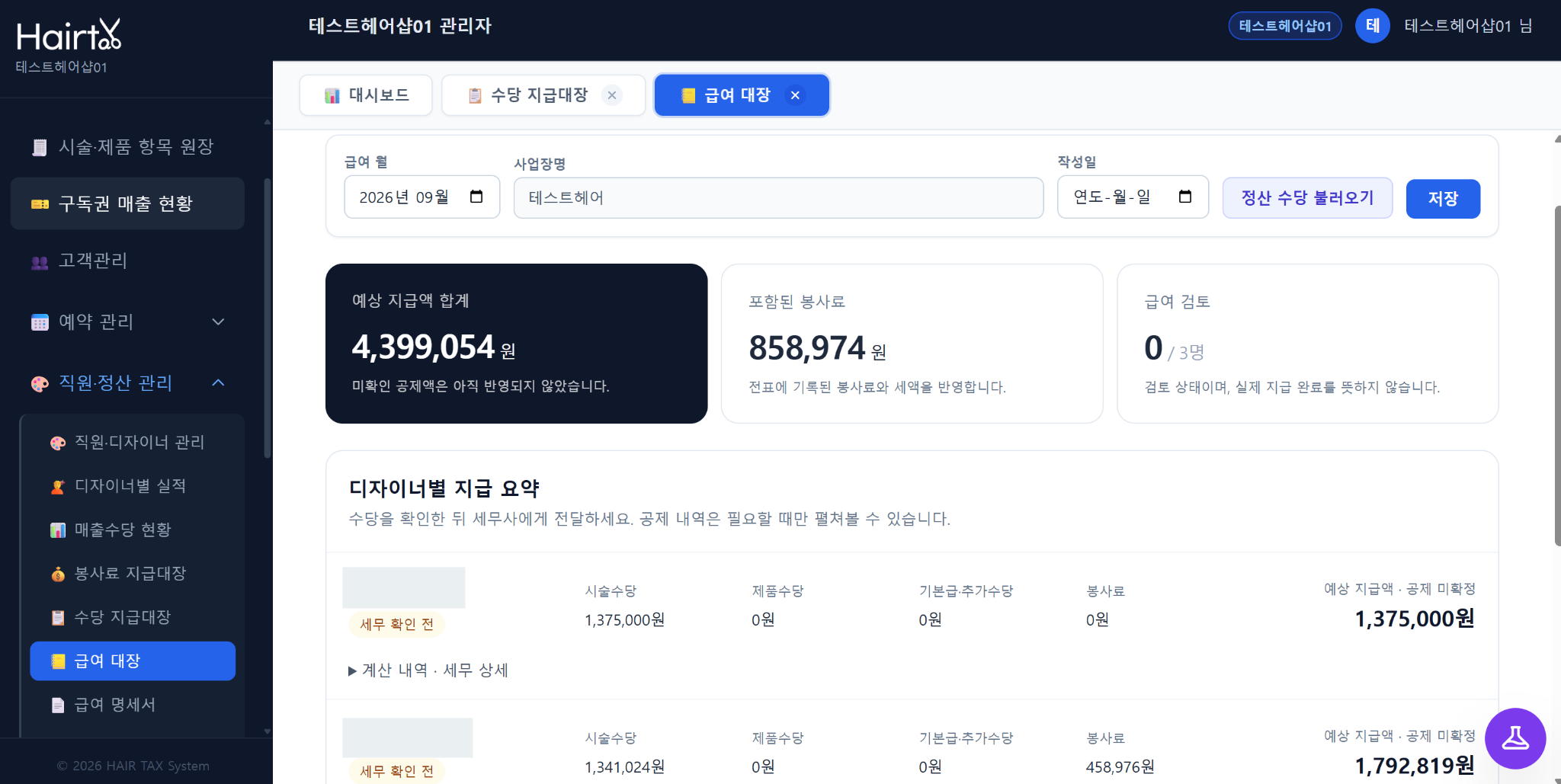Click the 테스트헤어샵01 님 user name

click(x=1468, y=26)
